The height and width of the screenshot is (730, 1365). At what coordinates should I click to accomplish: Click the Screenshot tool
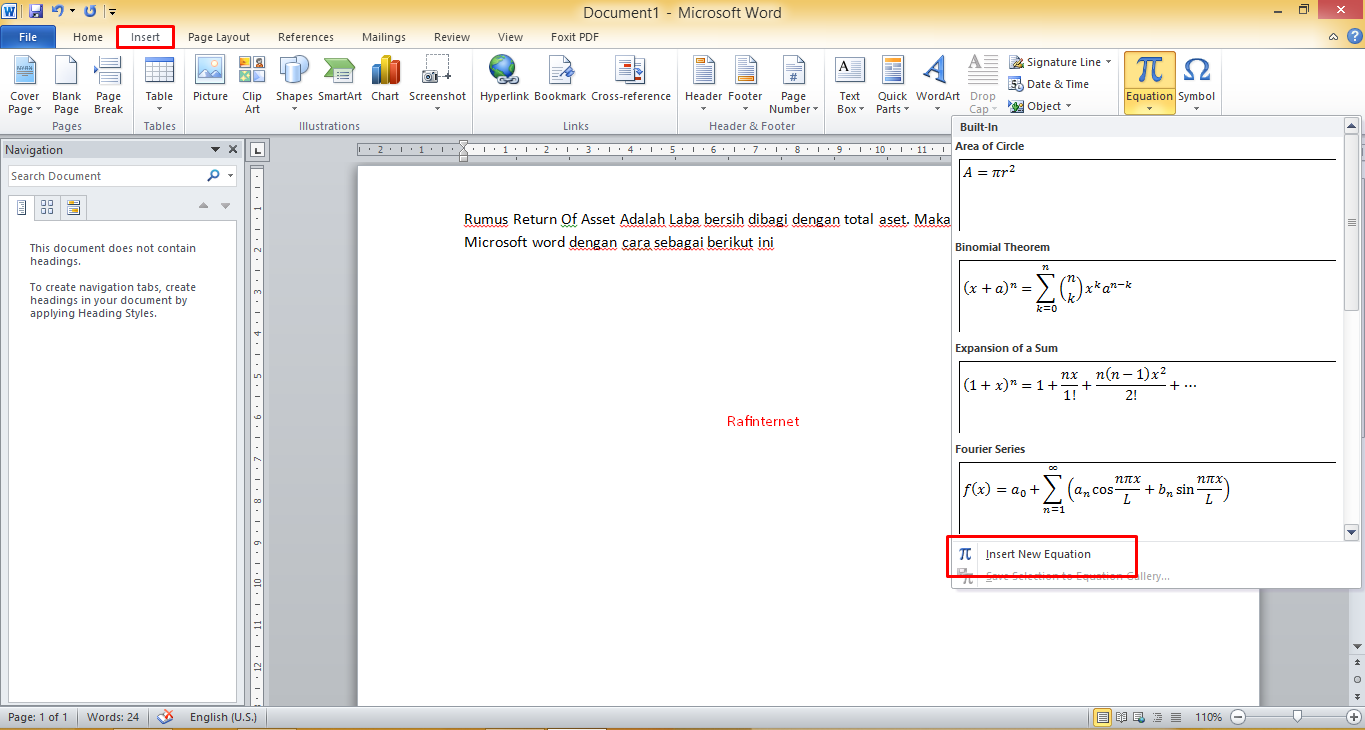point(437,85)
